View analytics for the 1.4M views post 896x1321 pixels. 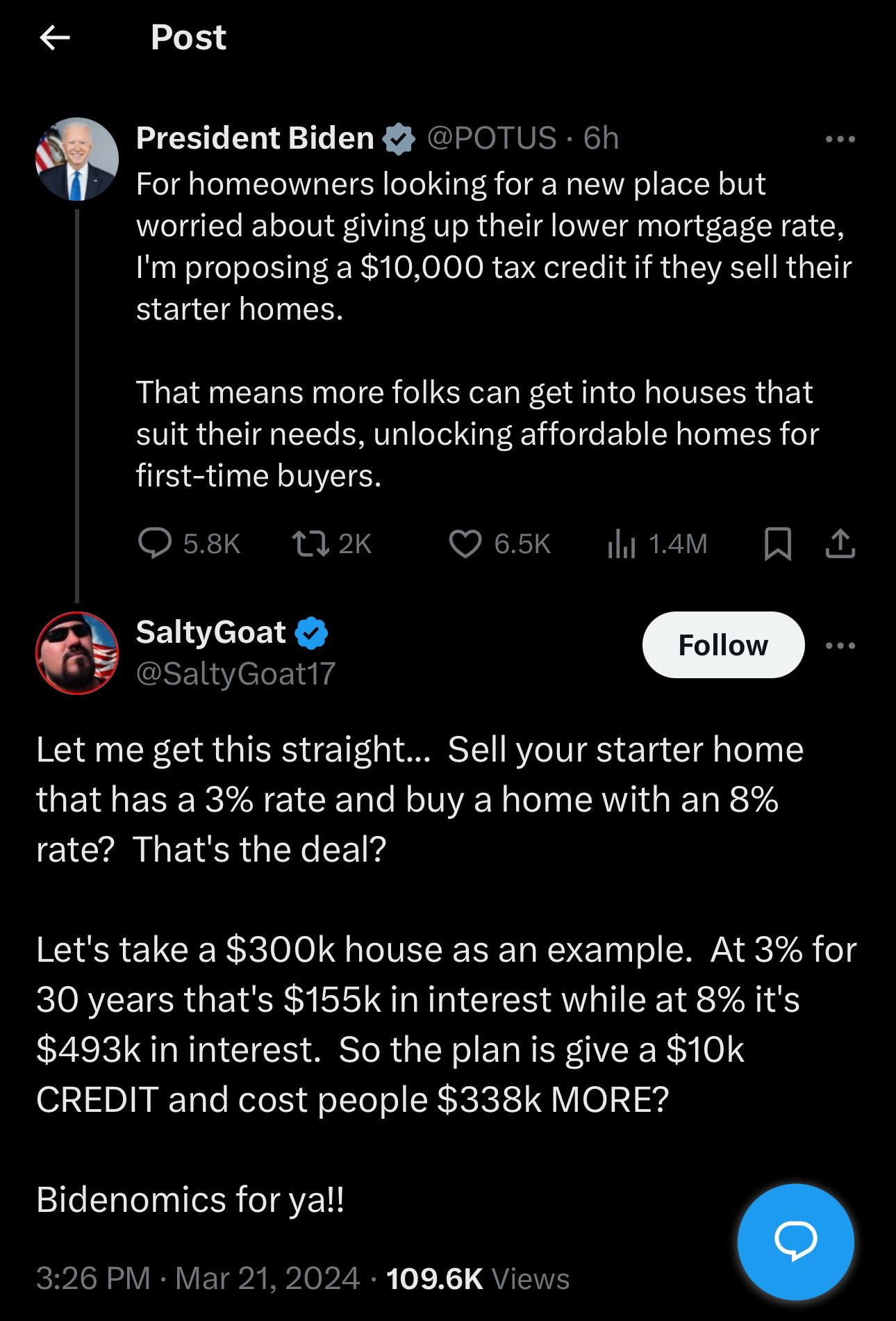tap(622, 543)
